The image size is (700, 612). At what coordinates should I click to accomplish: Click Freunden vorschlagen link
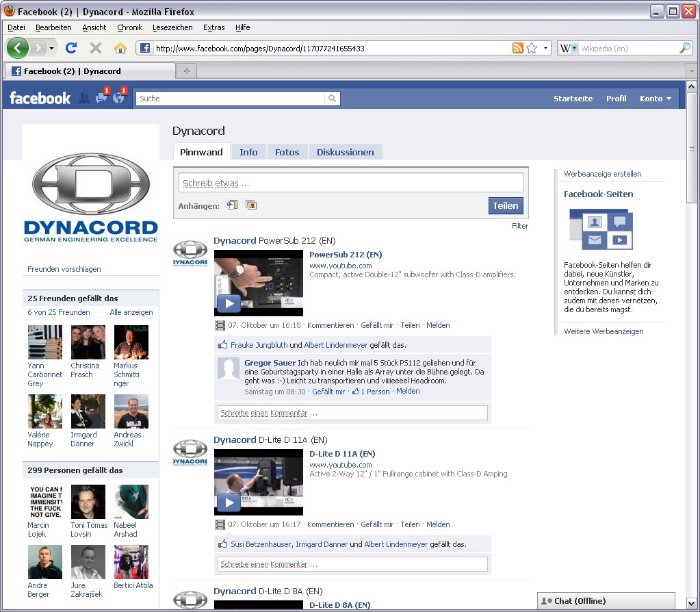click(64, 269)
